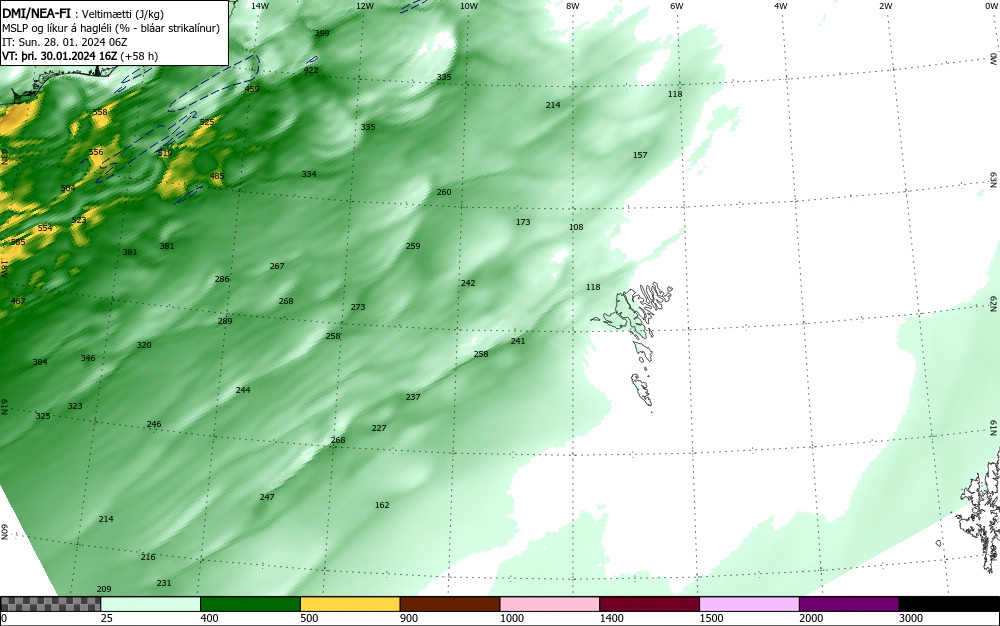The image size is (1000, 626).
Task: Click the map value 260
Action: click(x=444, y=192)
